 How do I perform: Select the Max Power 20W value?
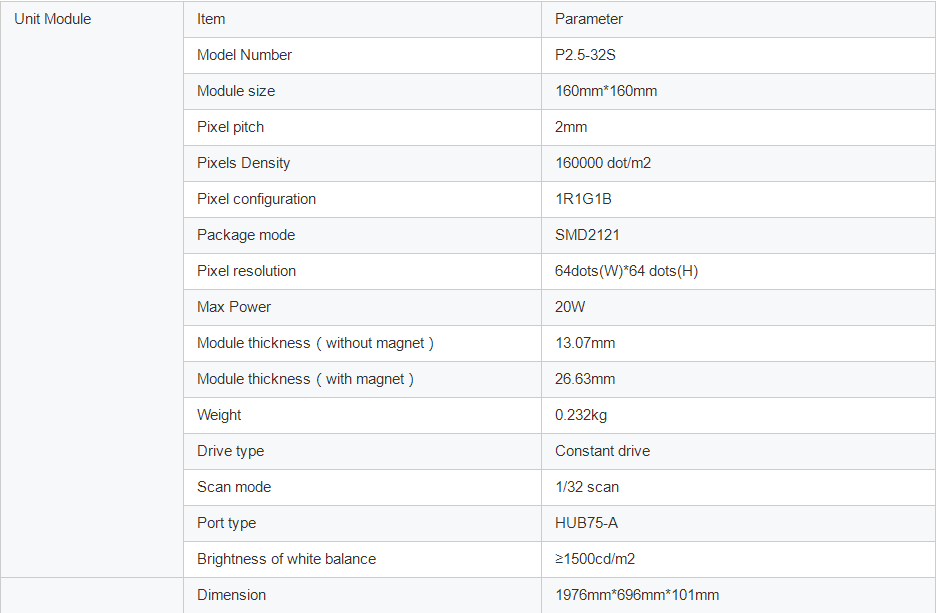coord(570,307)
